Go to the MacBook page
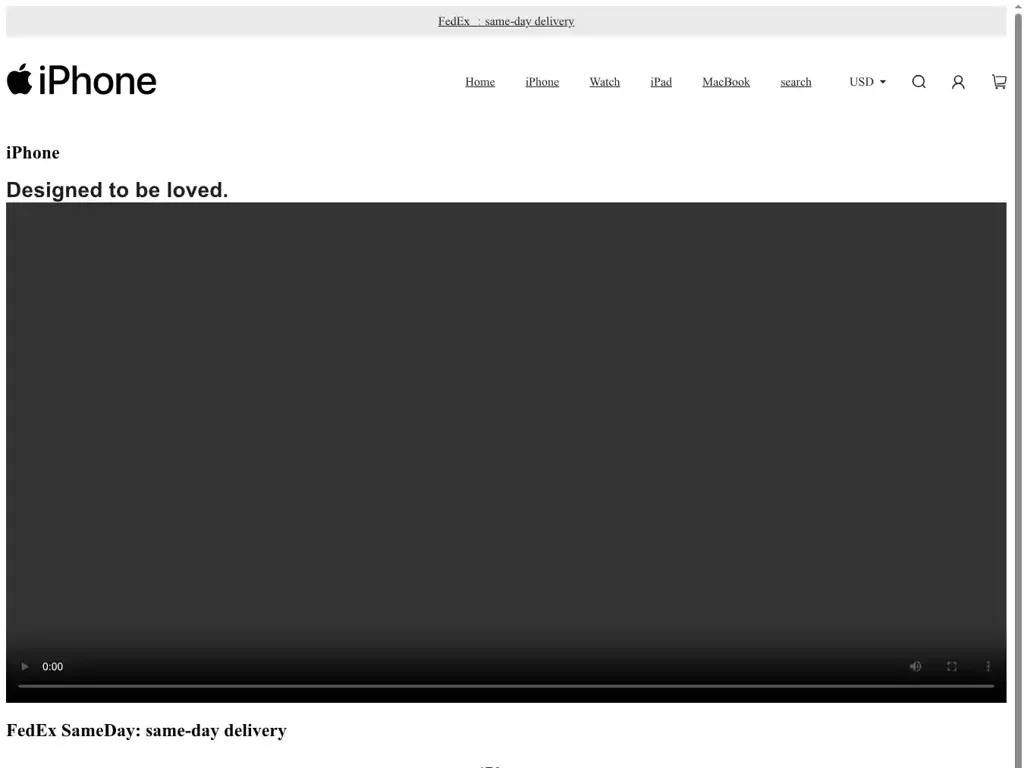This screenshot has width=1024, height=768. click(726, 82)
